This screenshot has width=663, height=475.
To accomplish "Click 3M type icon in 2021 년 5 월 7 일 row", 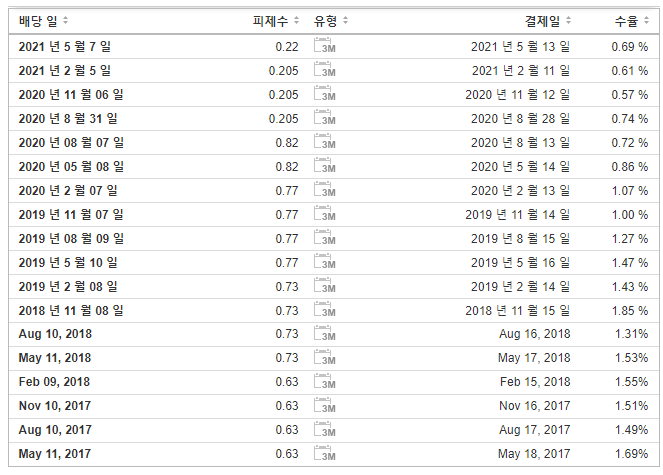I will tap(325, 46).
